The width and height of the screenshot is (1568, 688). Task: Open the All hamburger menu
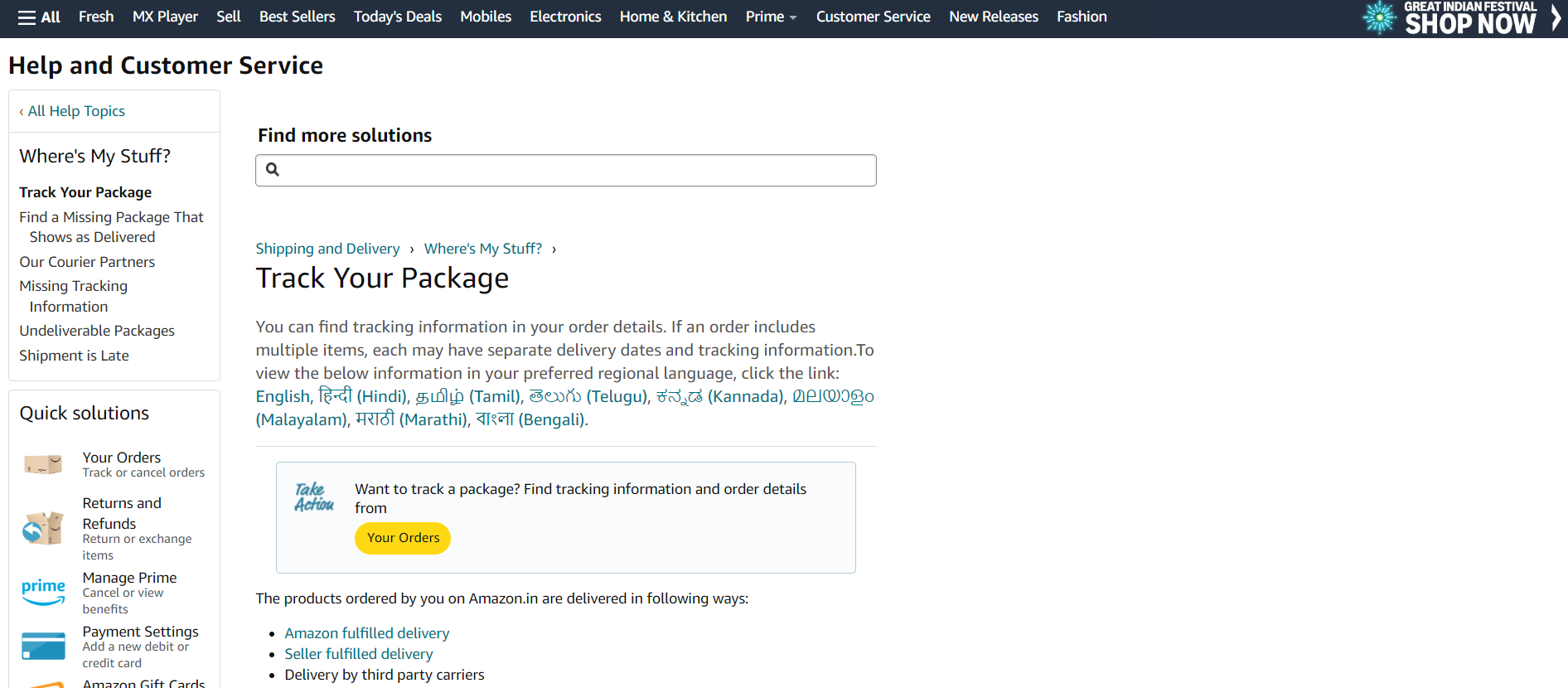click(x=39, y=17)
